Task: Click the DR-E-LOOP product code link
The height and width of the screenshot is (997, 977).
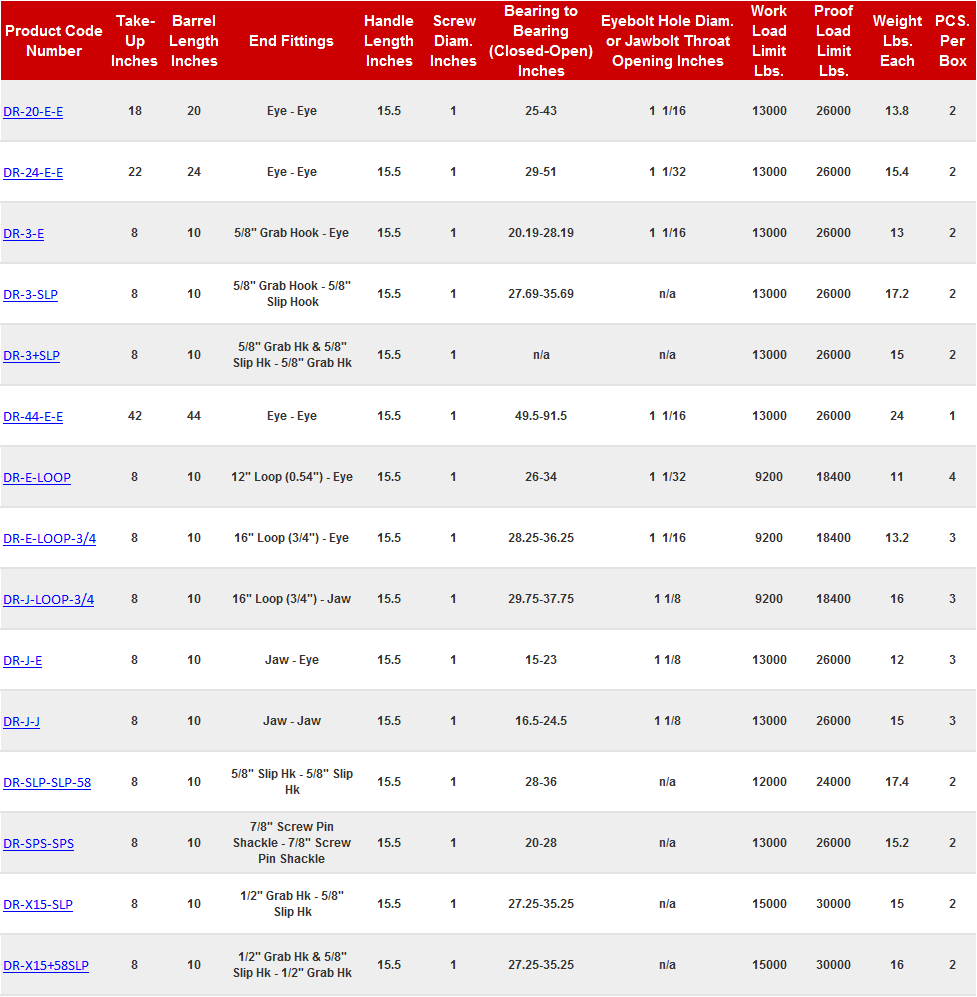Action: [37, 477]
